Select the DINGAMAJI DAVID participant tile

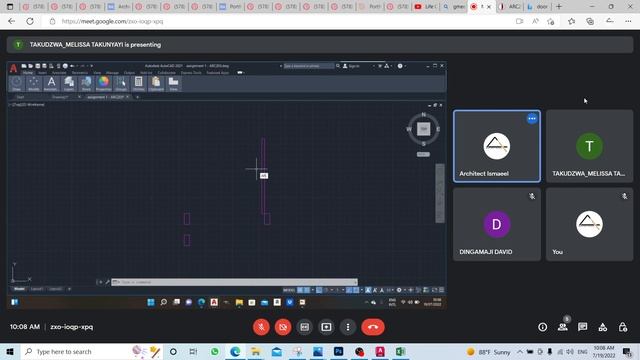tap(497, 224)
